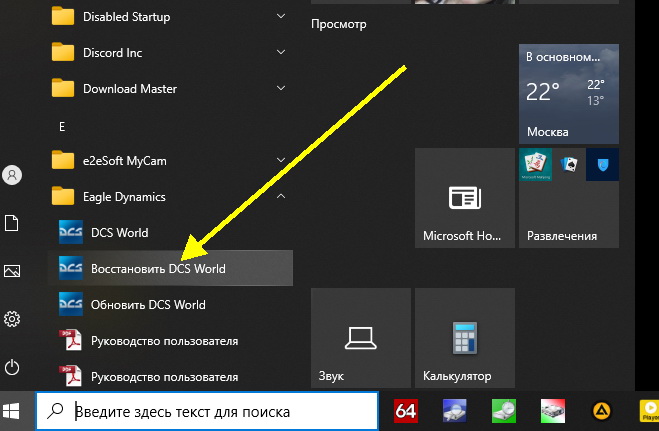Viewport: 659px width, 431px height.
Task: Open Pictures from the sidebar icon
Action: coord(12,271)
